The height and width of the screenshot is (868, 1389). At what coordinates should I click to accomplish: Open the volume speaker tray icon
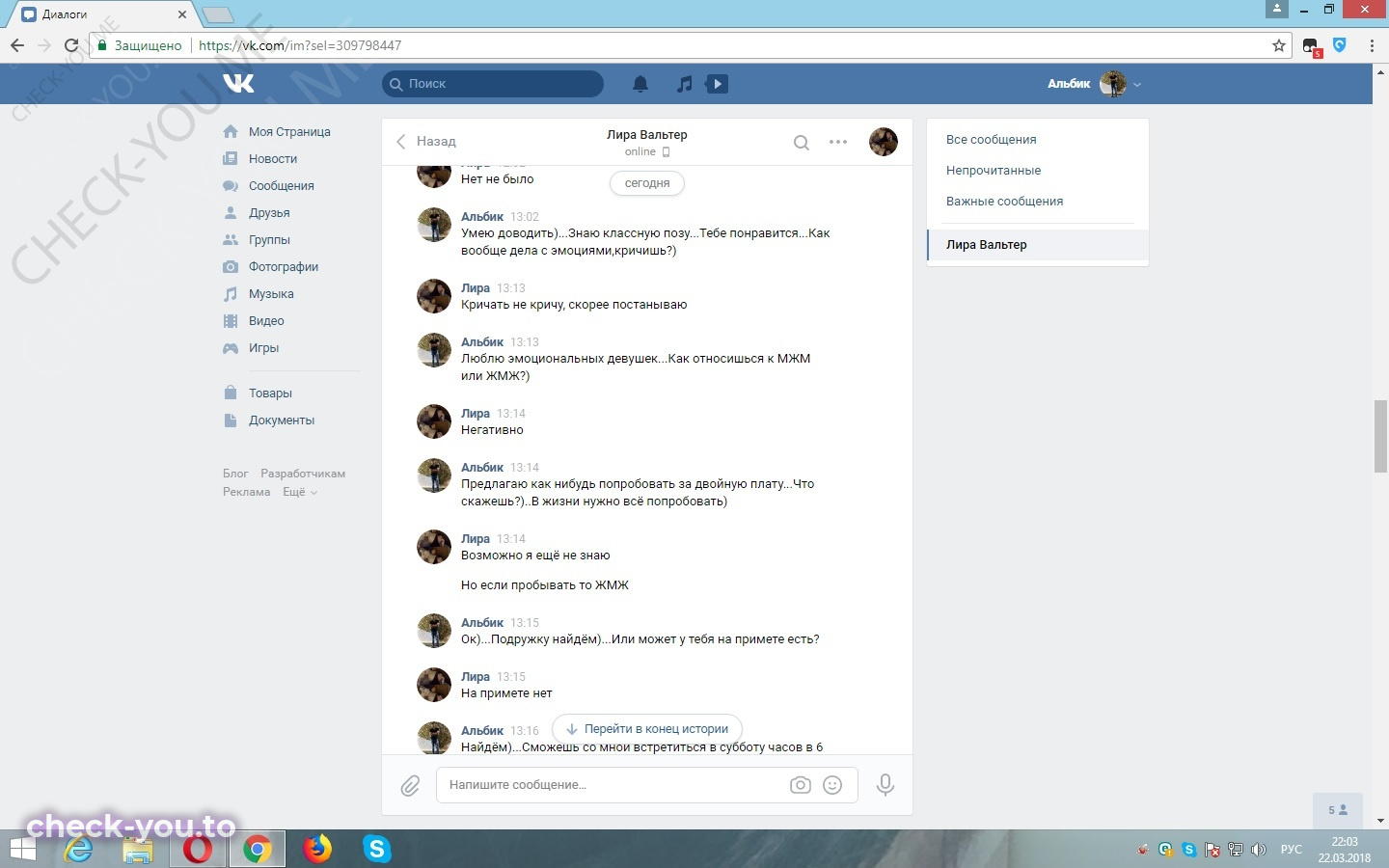(1258, 850)
